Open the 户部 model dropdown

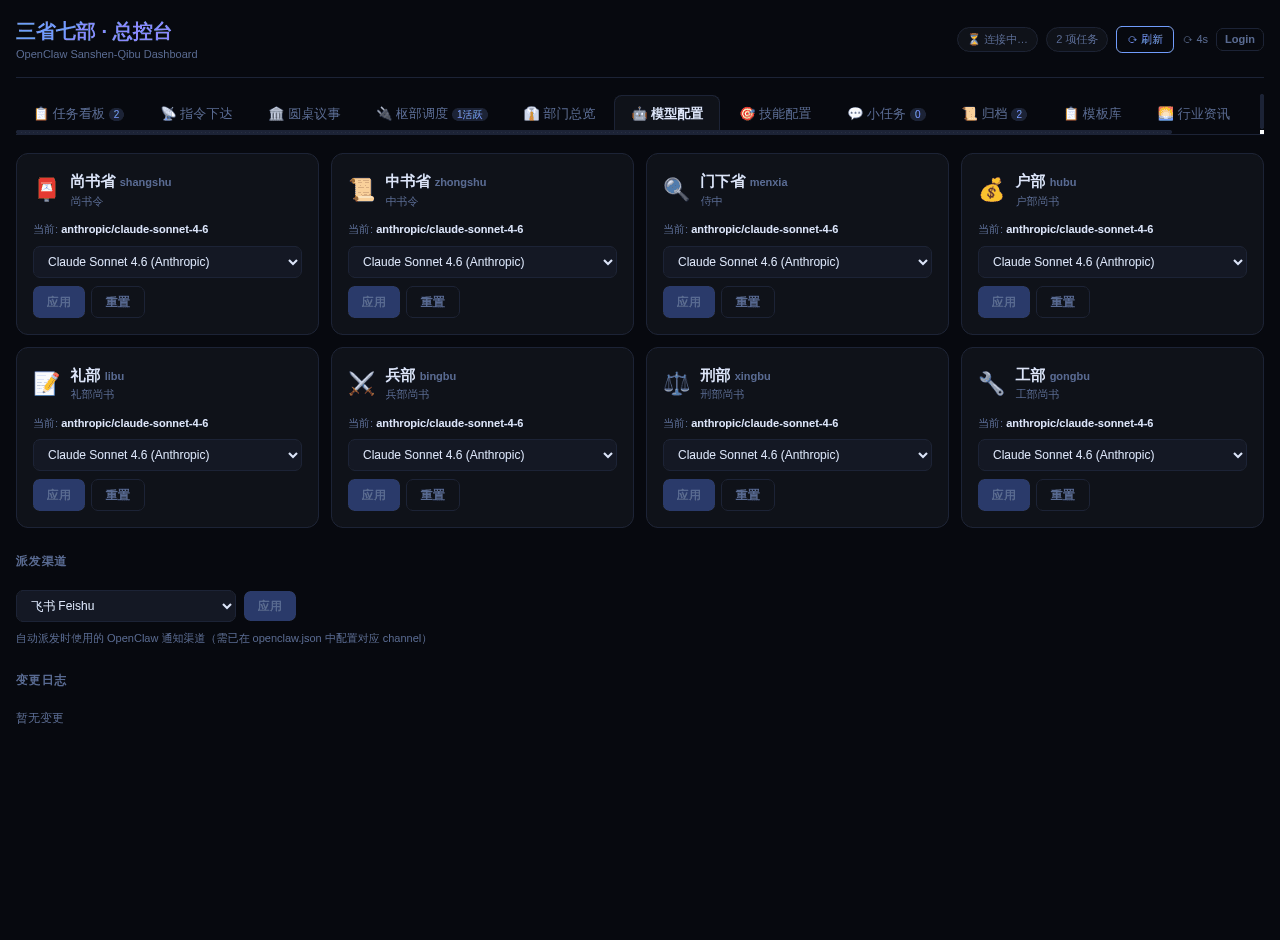tap(1112, 262)
